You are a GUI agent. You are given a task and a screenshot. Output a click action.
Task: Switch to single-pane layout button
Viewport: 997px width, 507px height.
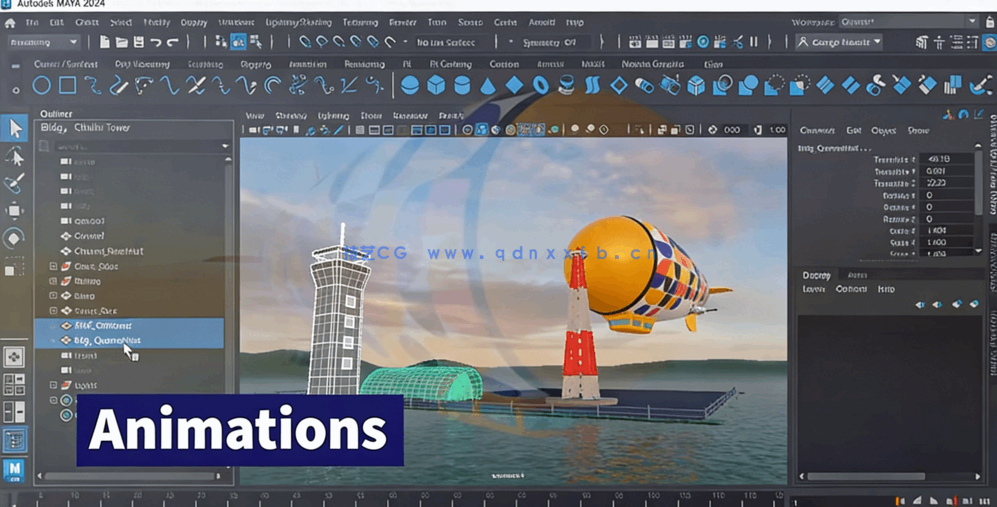coord(14,357)
